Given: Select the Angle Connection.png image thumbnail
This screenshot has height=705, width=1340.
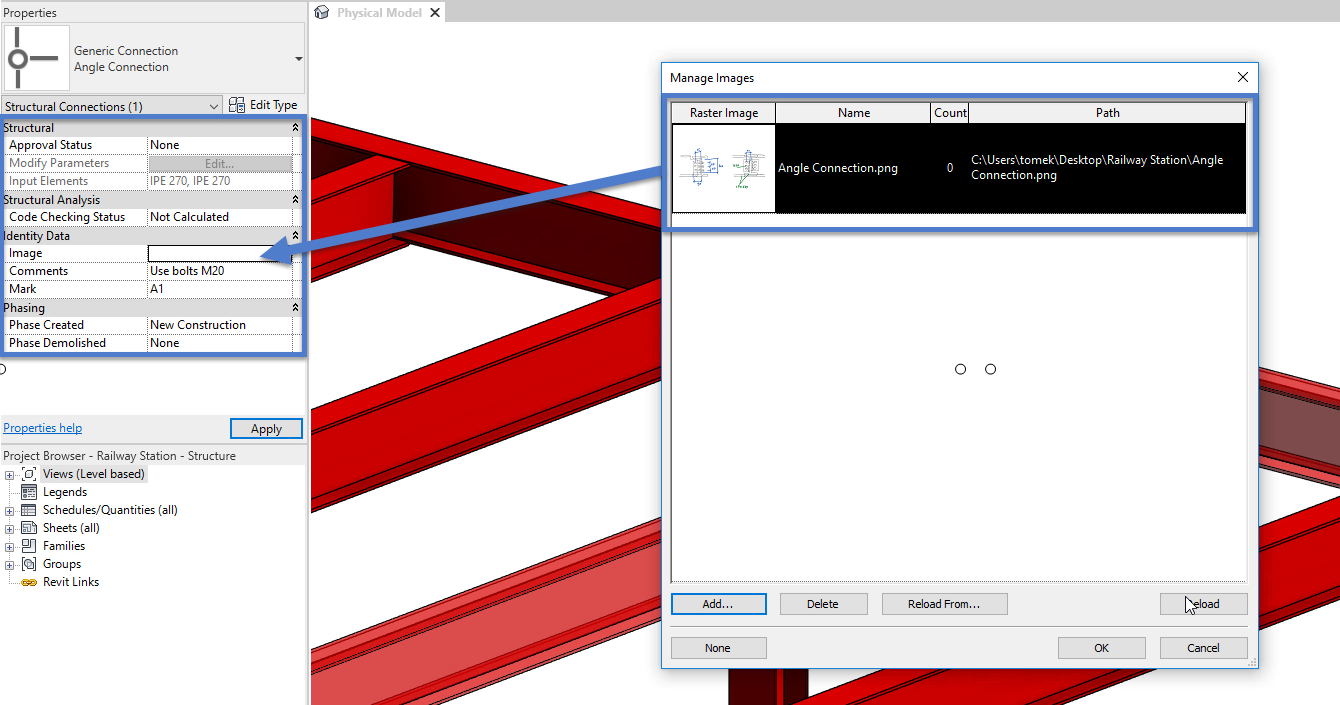Looking at the screenshot, I should [x=723, y=168].
